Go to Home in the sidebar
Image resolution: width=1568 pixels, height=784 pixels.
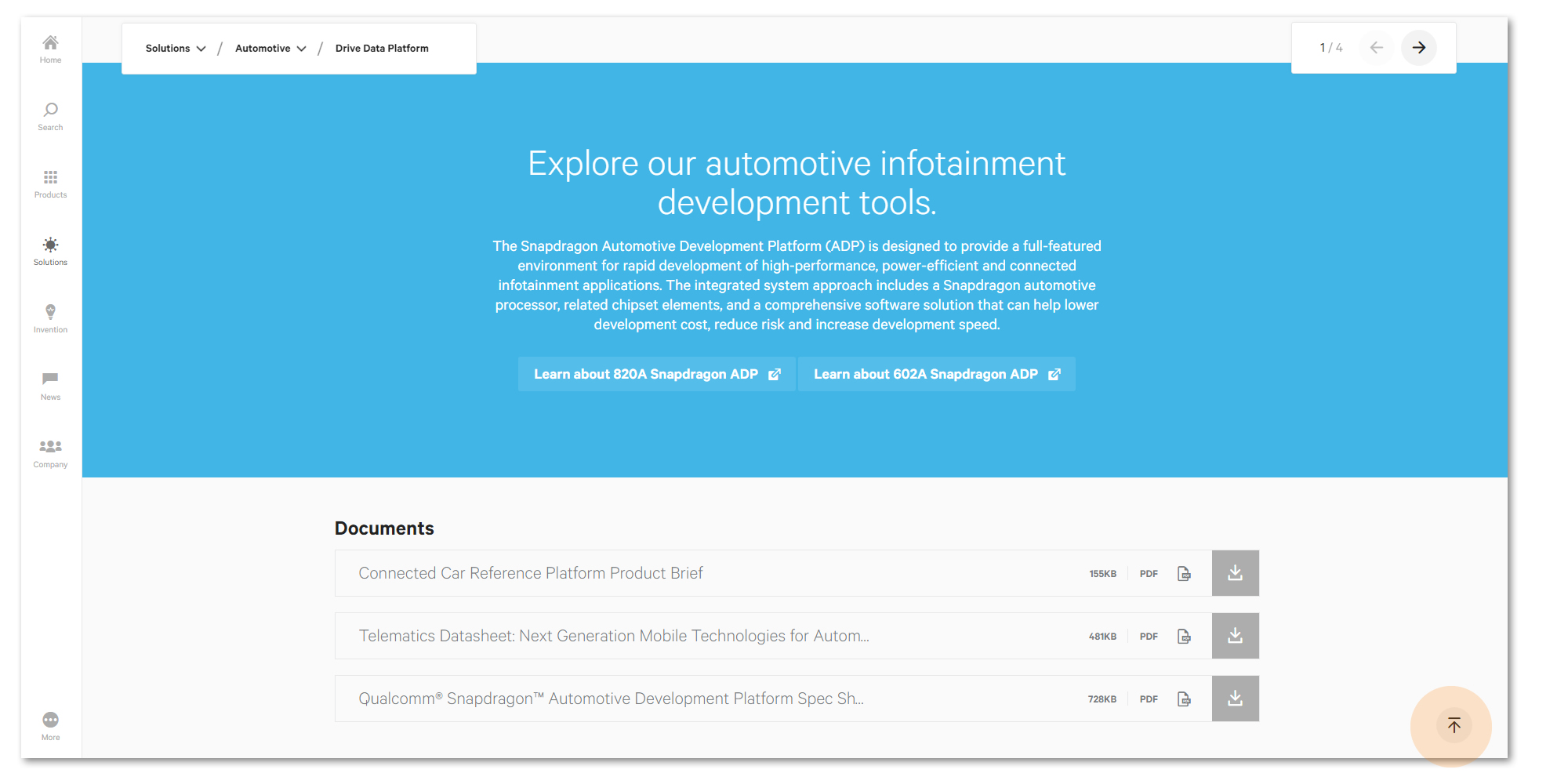pyautogui.click(x=50, y=49)
